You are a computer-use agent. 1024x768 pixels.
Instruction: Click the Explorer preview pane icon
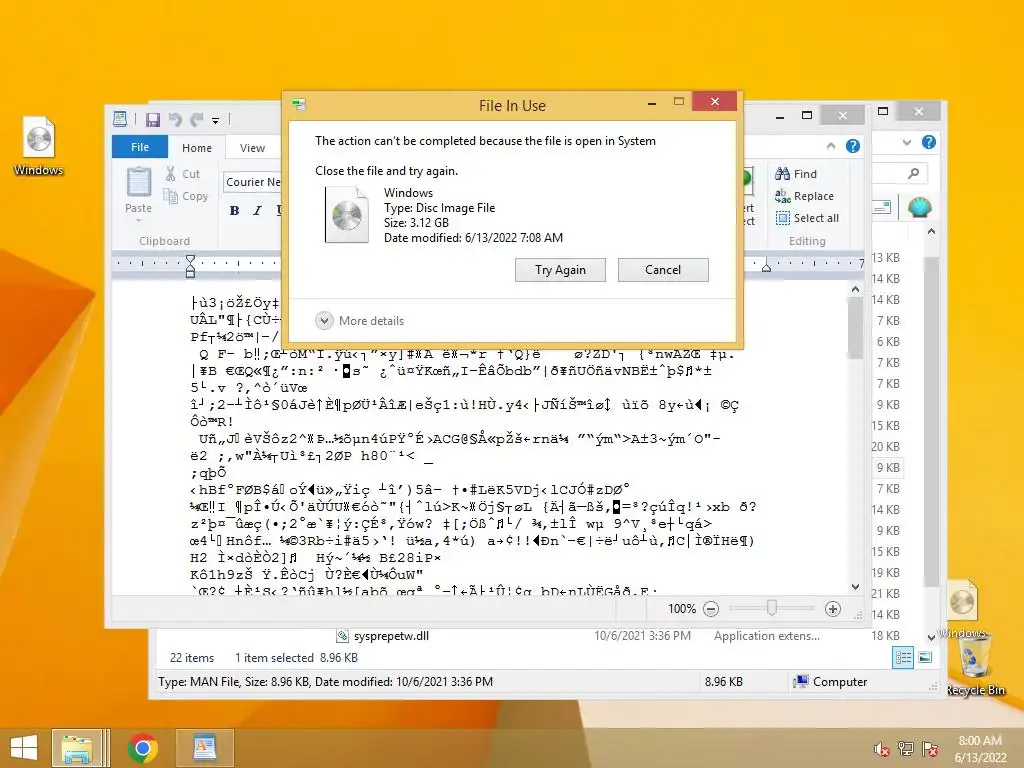coord(882,208)
